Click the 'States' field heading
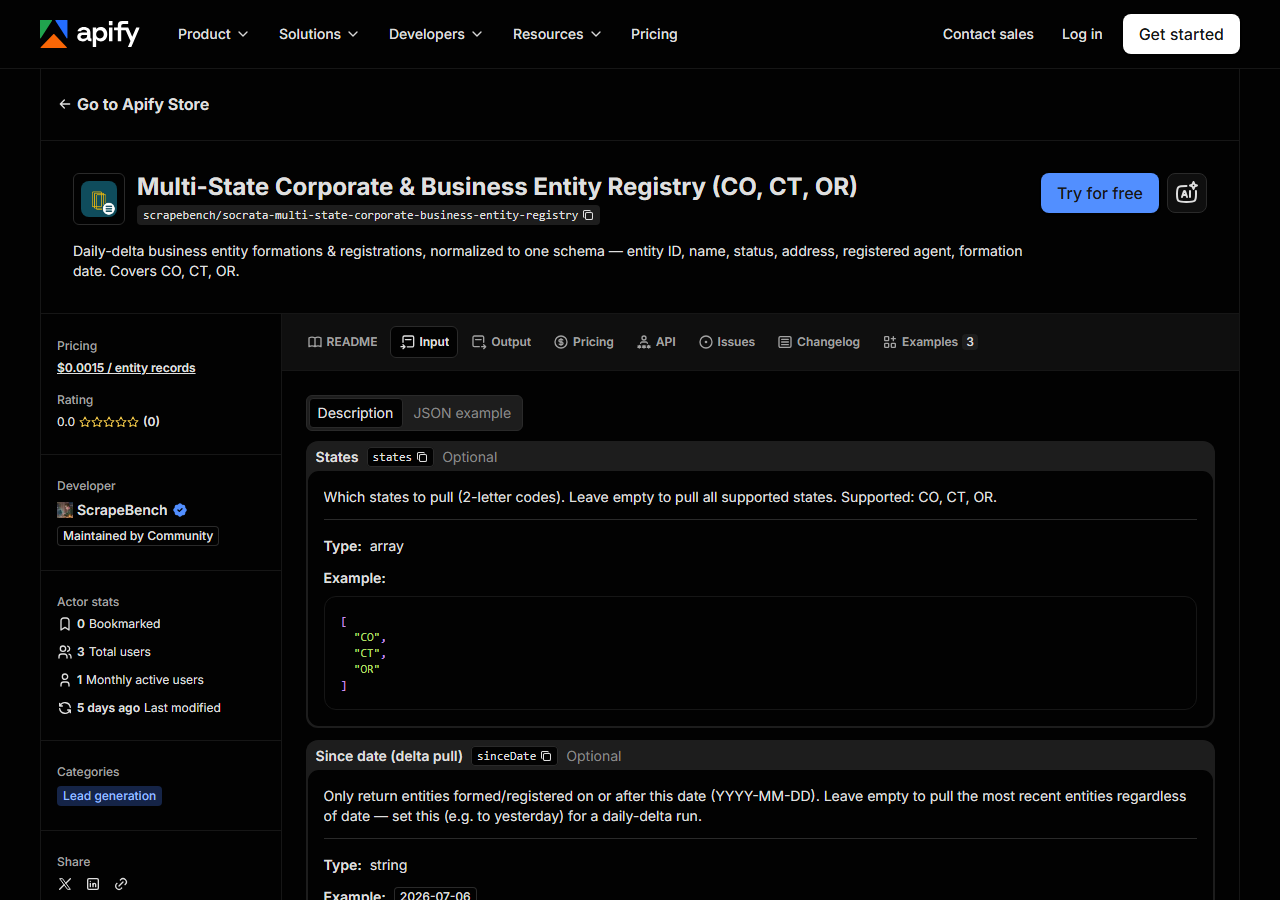Screen dimensions: 1280x900 click(x=337, y=457)
